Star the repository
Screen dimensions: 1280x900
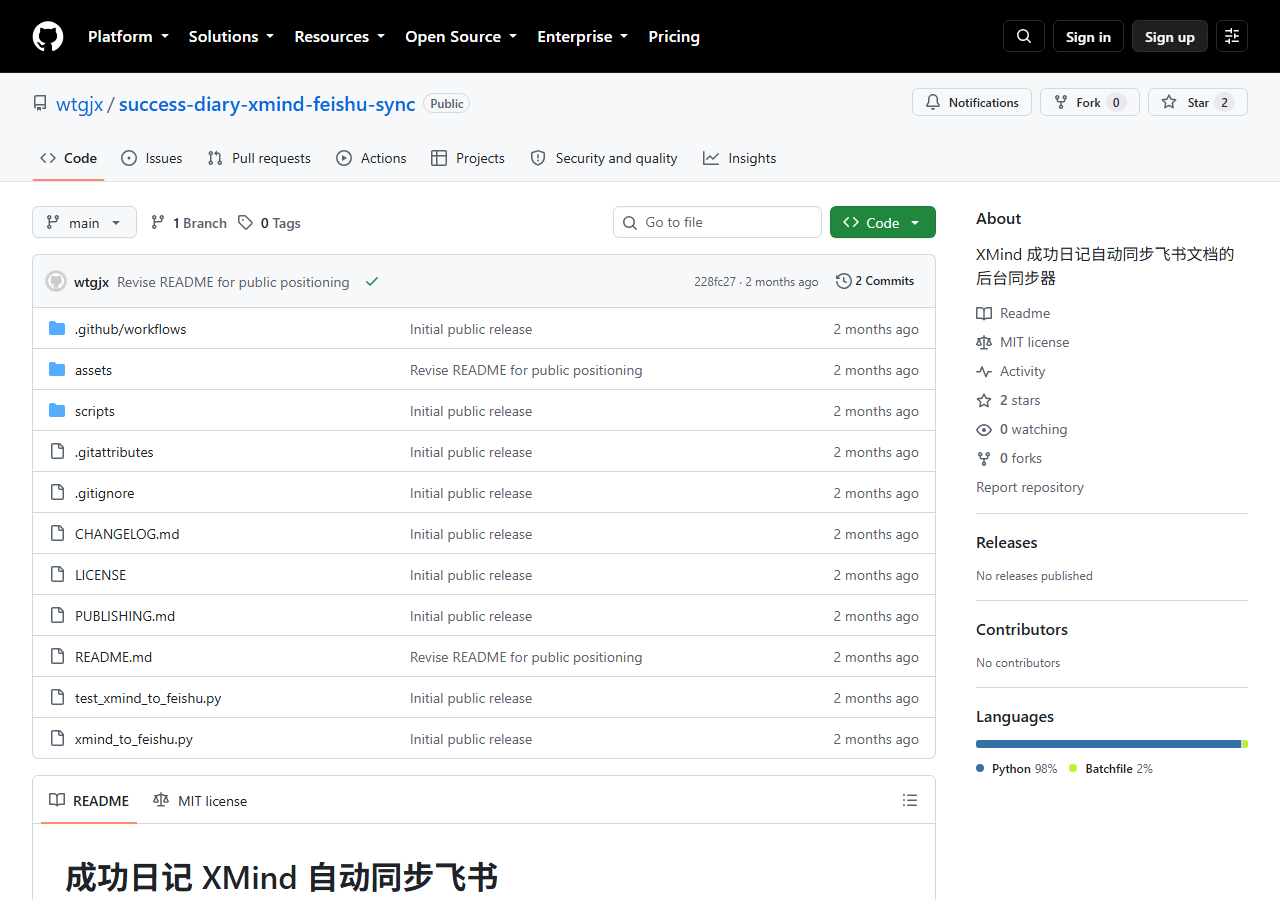tap(1198, 102)
